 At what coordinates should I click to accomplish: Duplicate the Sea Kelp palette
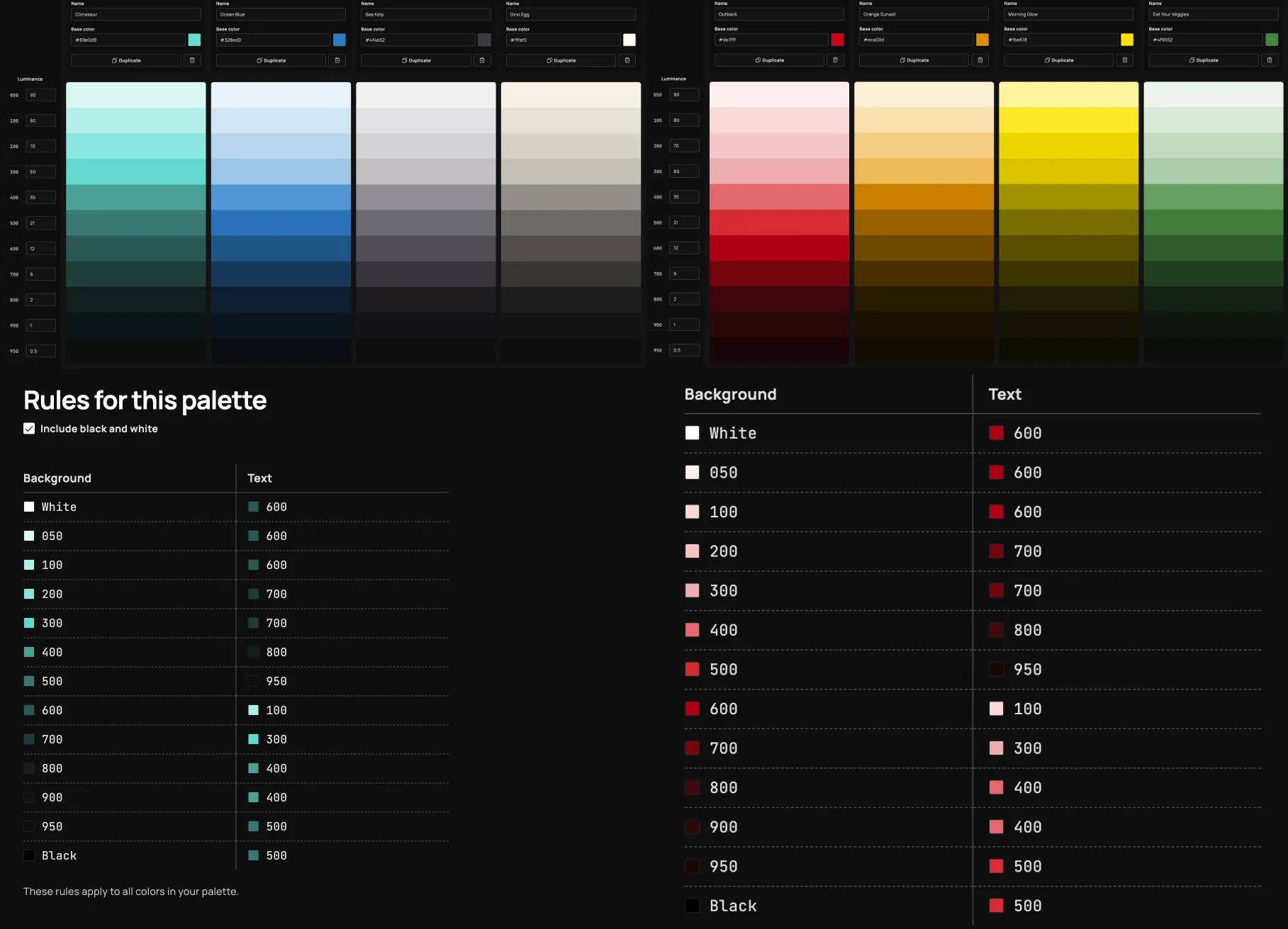click(x=416, y=60)
